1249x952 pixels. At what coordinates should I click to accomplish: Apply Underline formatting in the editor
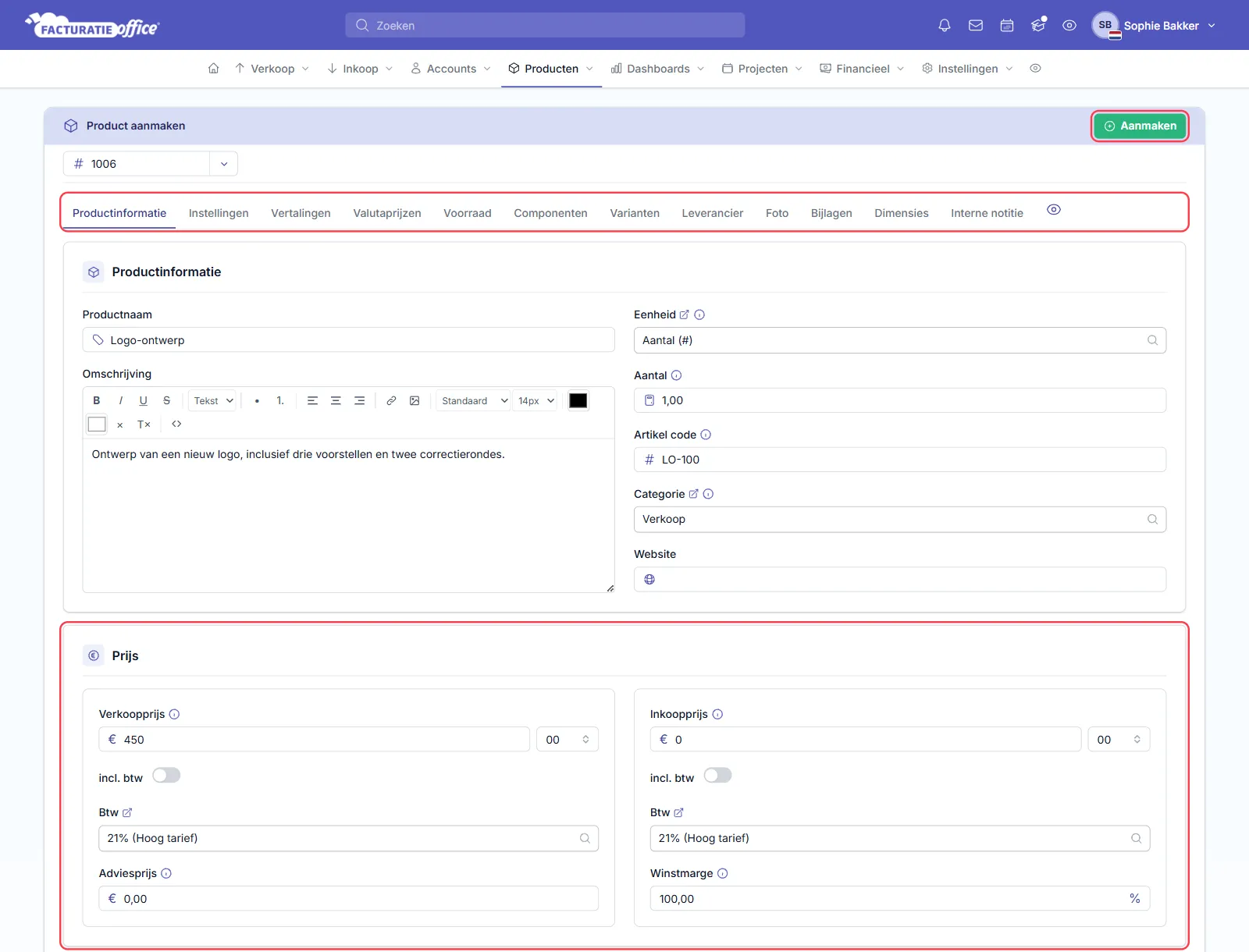(143, 400)
